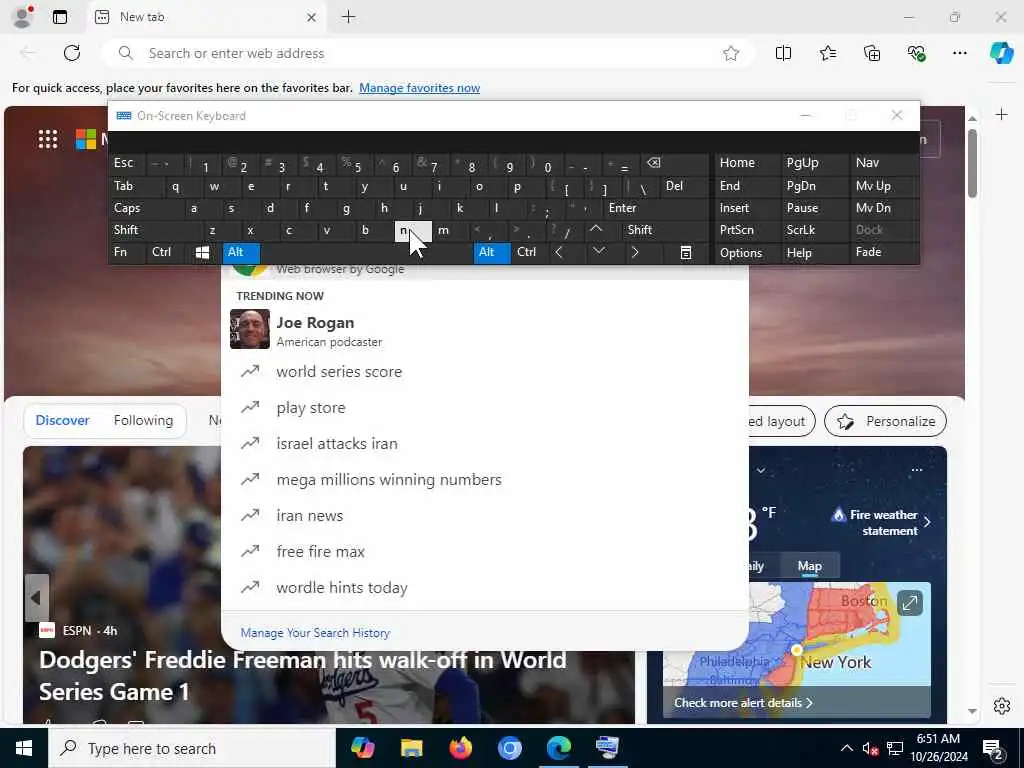This screenshot has width=1024, height=768.
Task: Expand the weather location dropdown chevron
Action: point(761,470)
